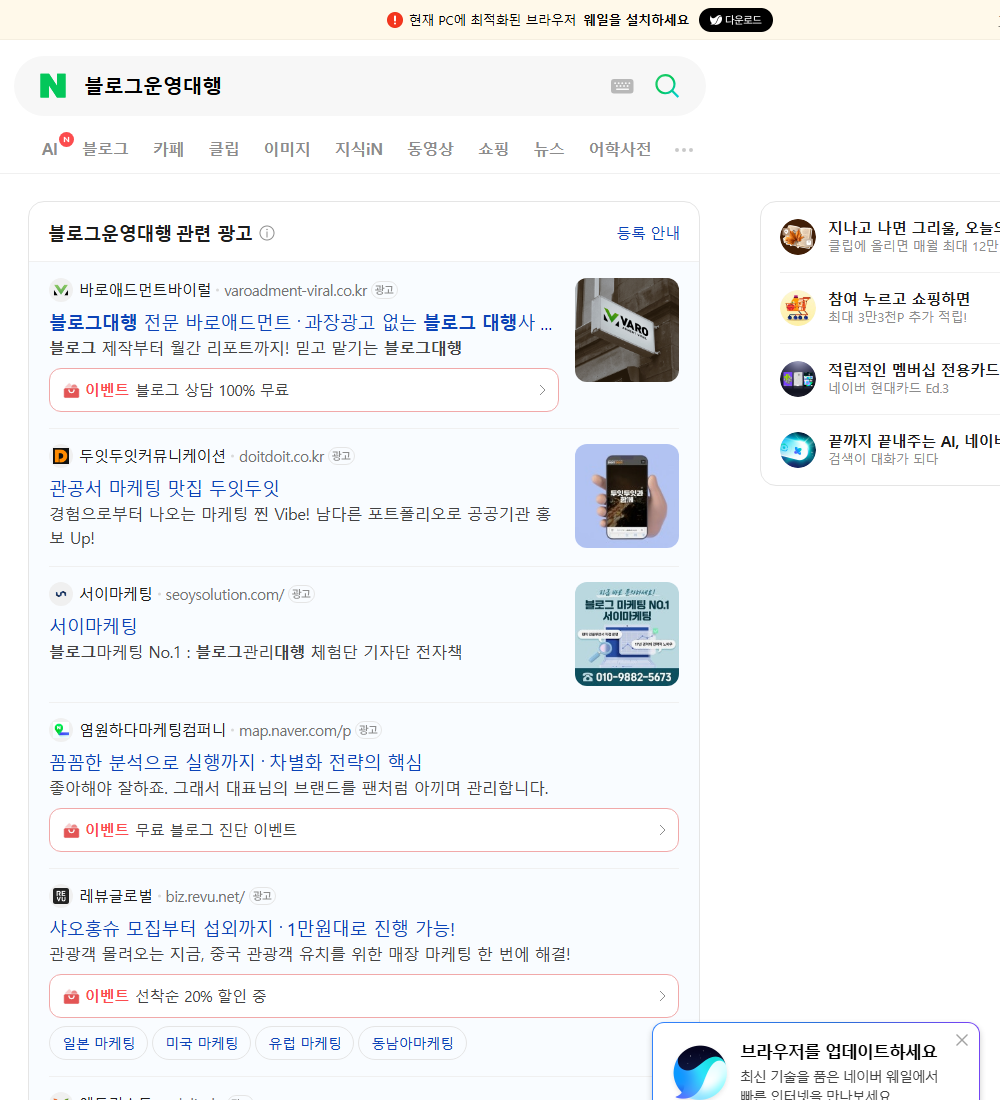Click the green search magnifier icon
Image resolution: width=1000 pixels, height=1100 pixels.
pos(667,86)
